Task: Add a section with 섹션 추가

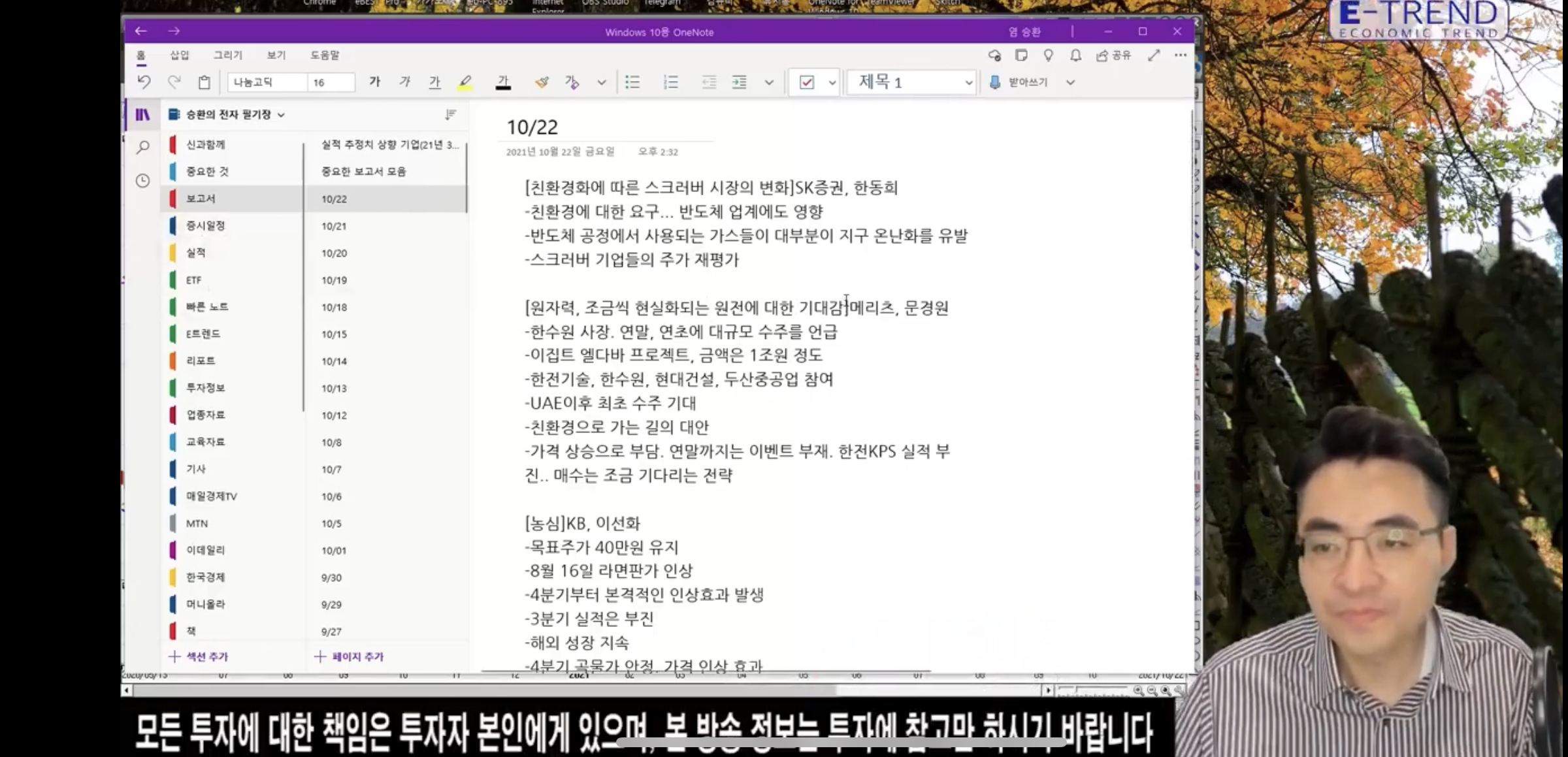Action: 199,656
